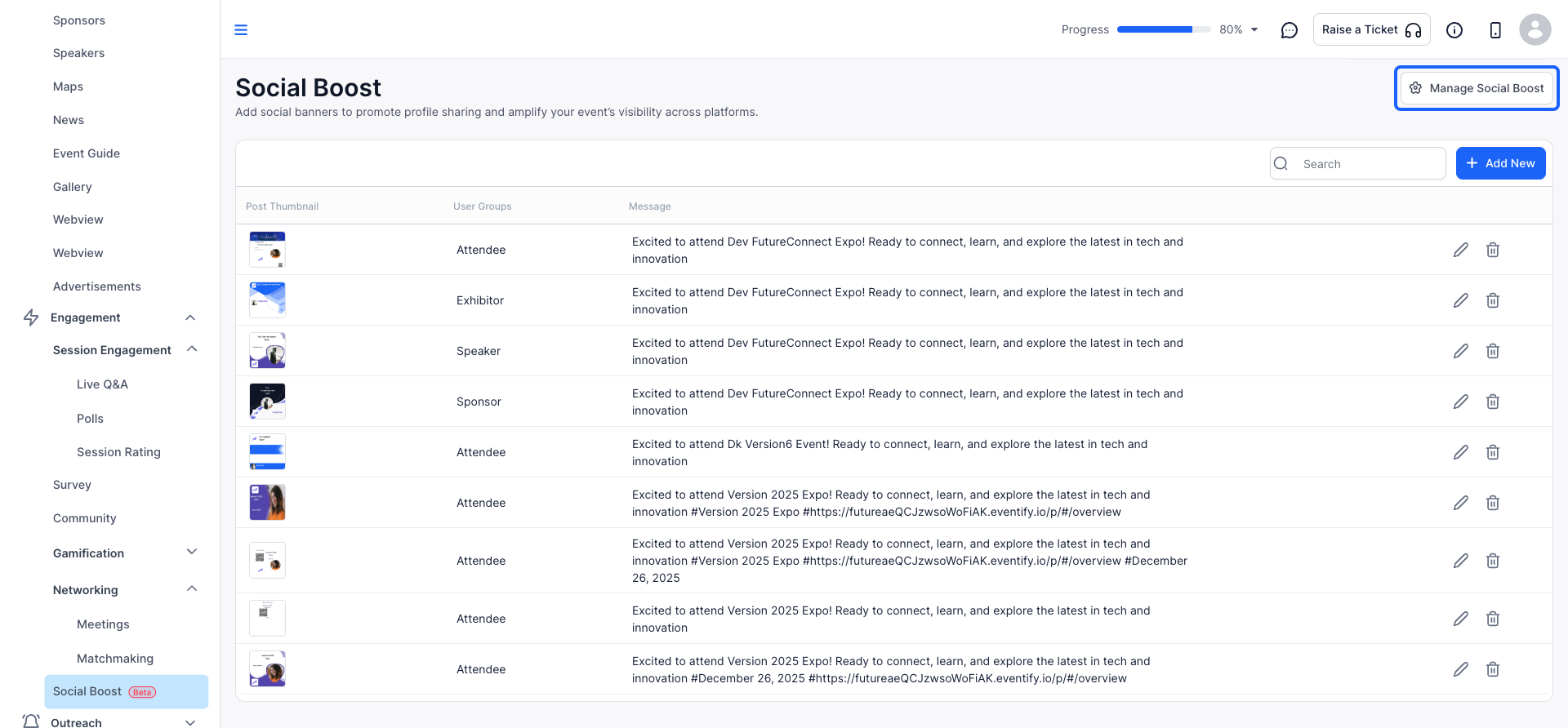This screenshot has width=1568, height=728.
Task: Open Polls in sidebar
Action: pyautogui.click(x=91, y=419)
